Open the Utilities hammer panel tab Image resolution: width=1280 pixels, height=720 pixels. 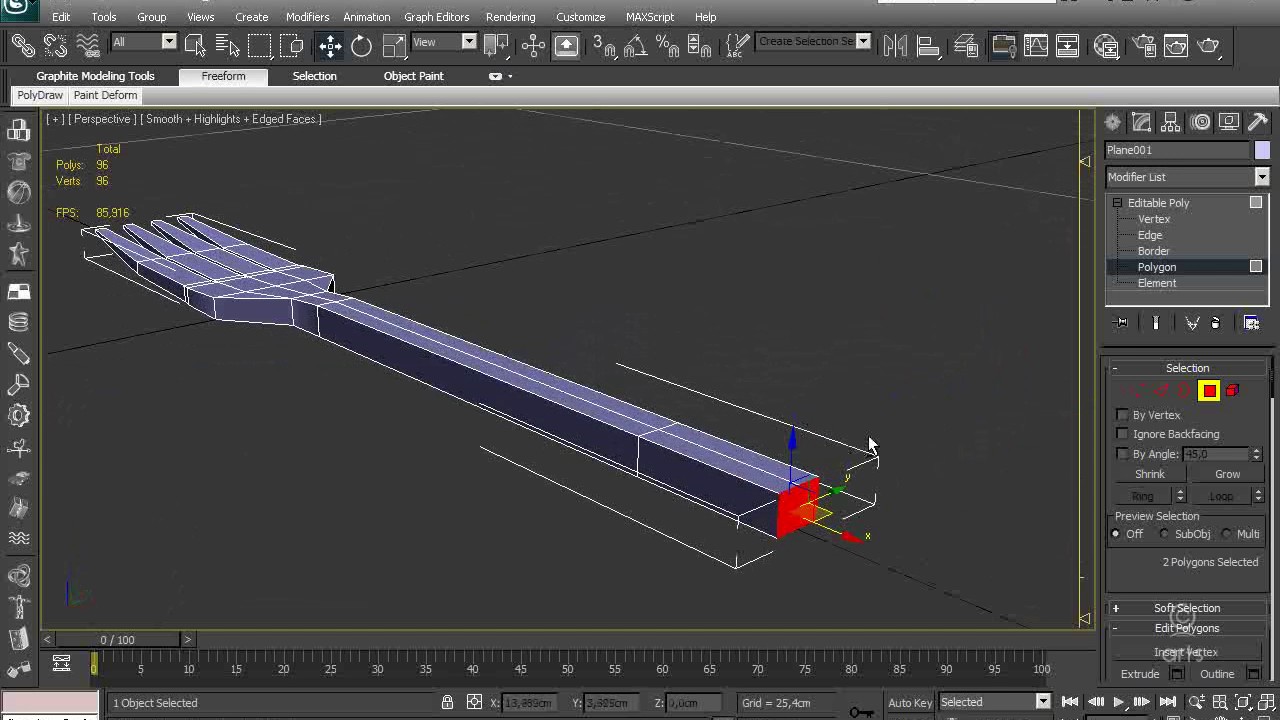[x=1258, y=122]
